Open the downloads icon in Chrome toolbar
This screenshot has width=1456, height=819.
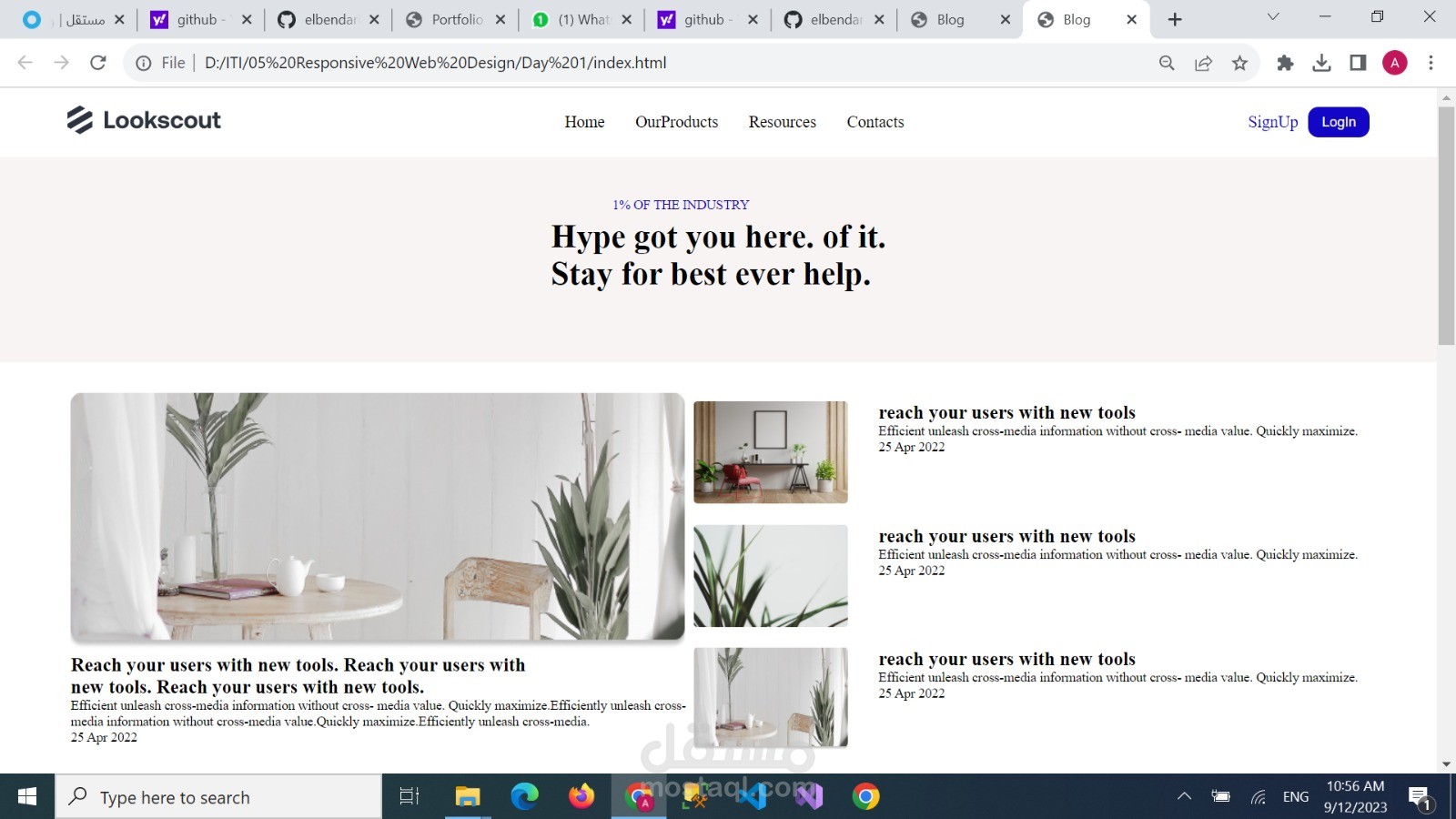click(x=1321, y=63)
